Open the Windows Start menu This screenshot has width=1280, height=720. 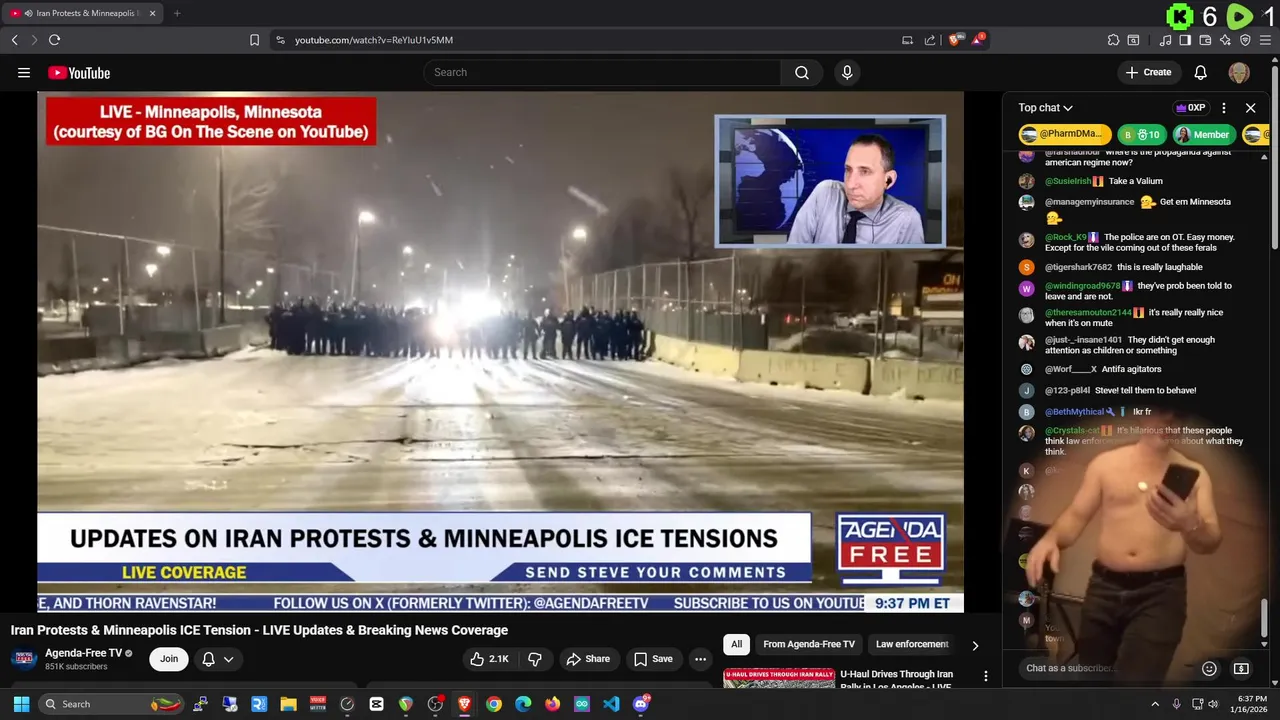21,704
